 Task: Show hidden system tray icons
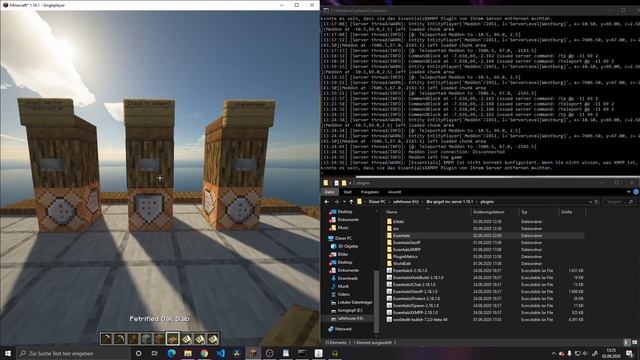click(553, 353)
